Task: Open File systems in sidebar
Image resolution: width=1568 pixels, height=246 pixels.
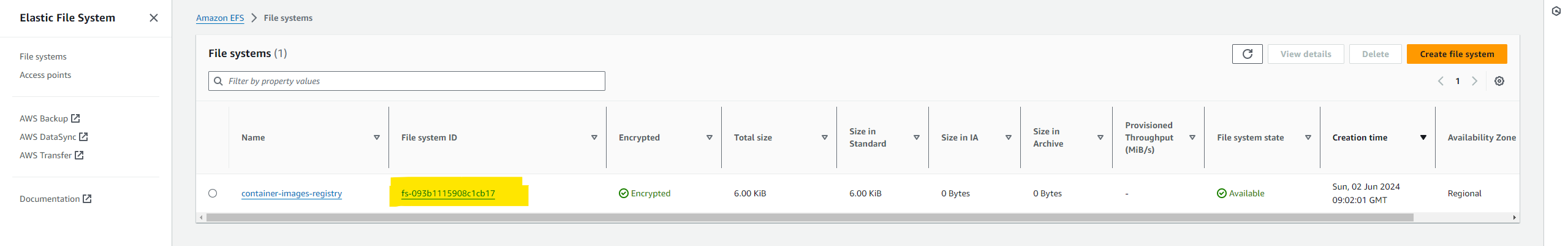Action: pos(43,56)
